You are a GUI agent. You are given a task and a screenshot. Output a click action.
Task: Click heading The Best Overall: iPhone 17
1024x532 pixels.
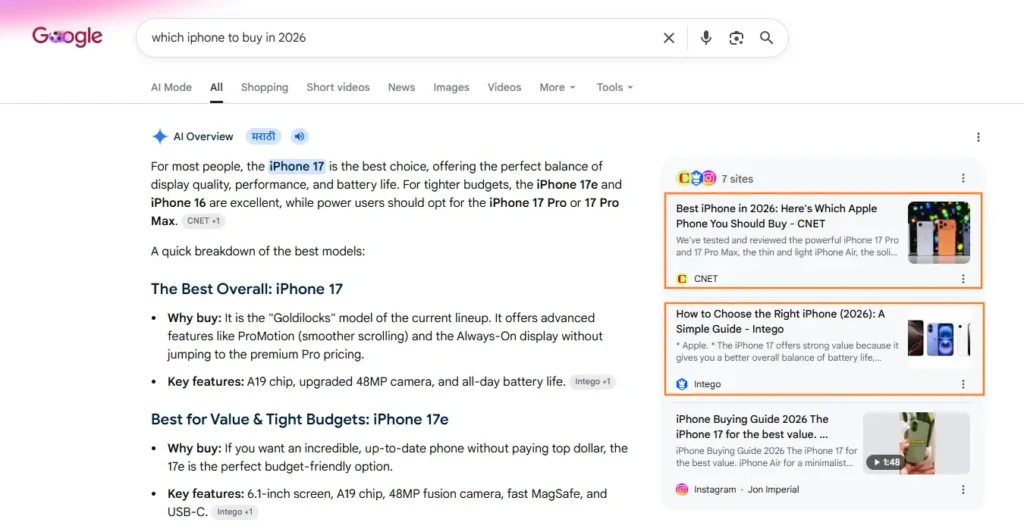tap(247, 289)
